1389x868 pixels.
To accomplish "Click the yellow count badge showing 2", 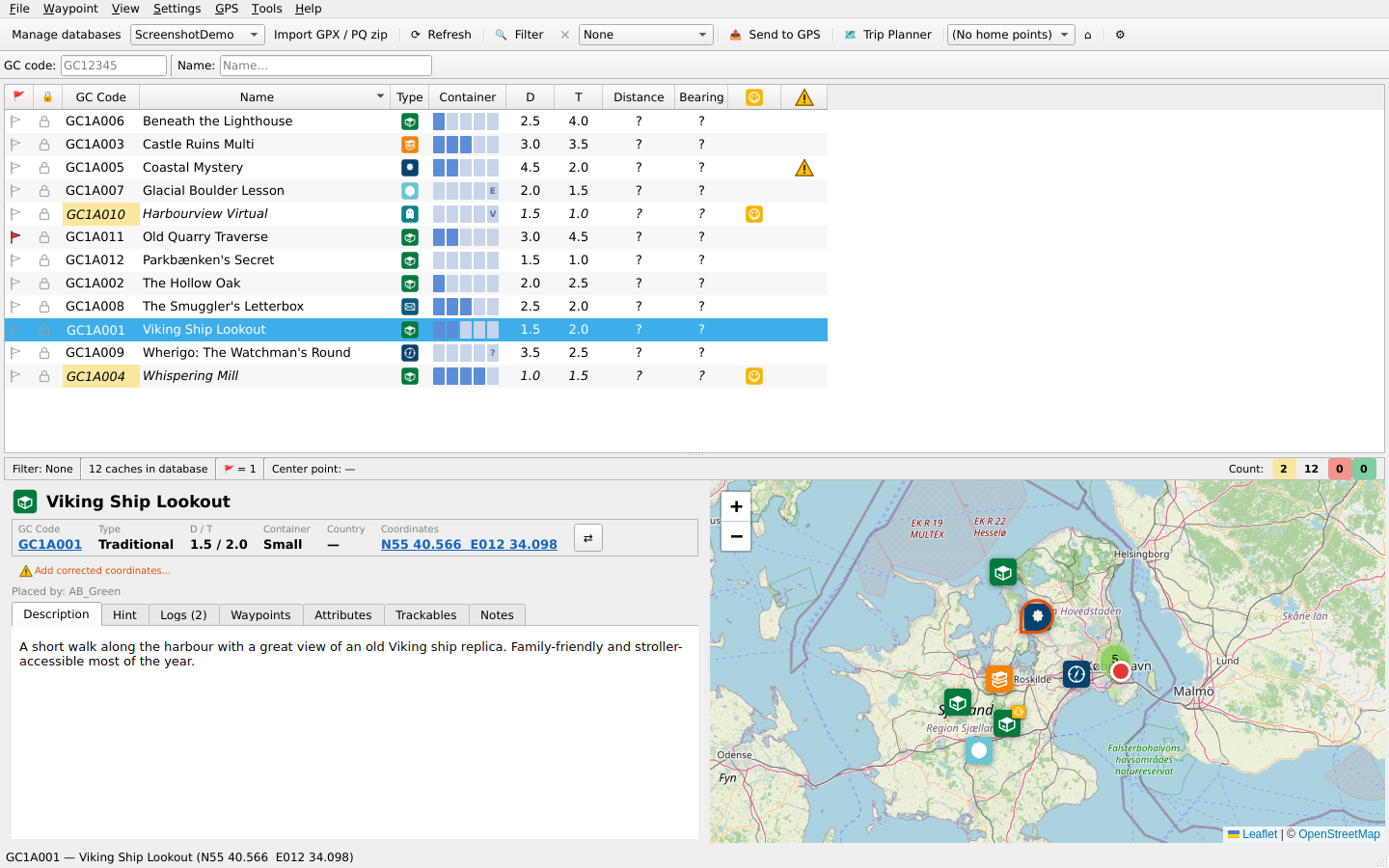I will 1284,469.
